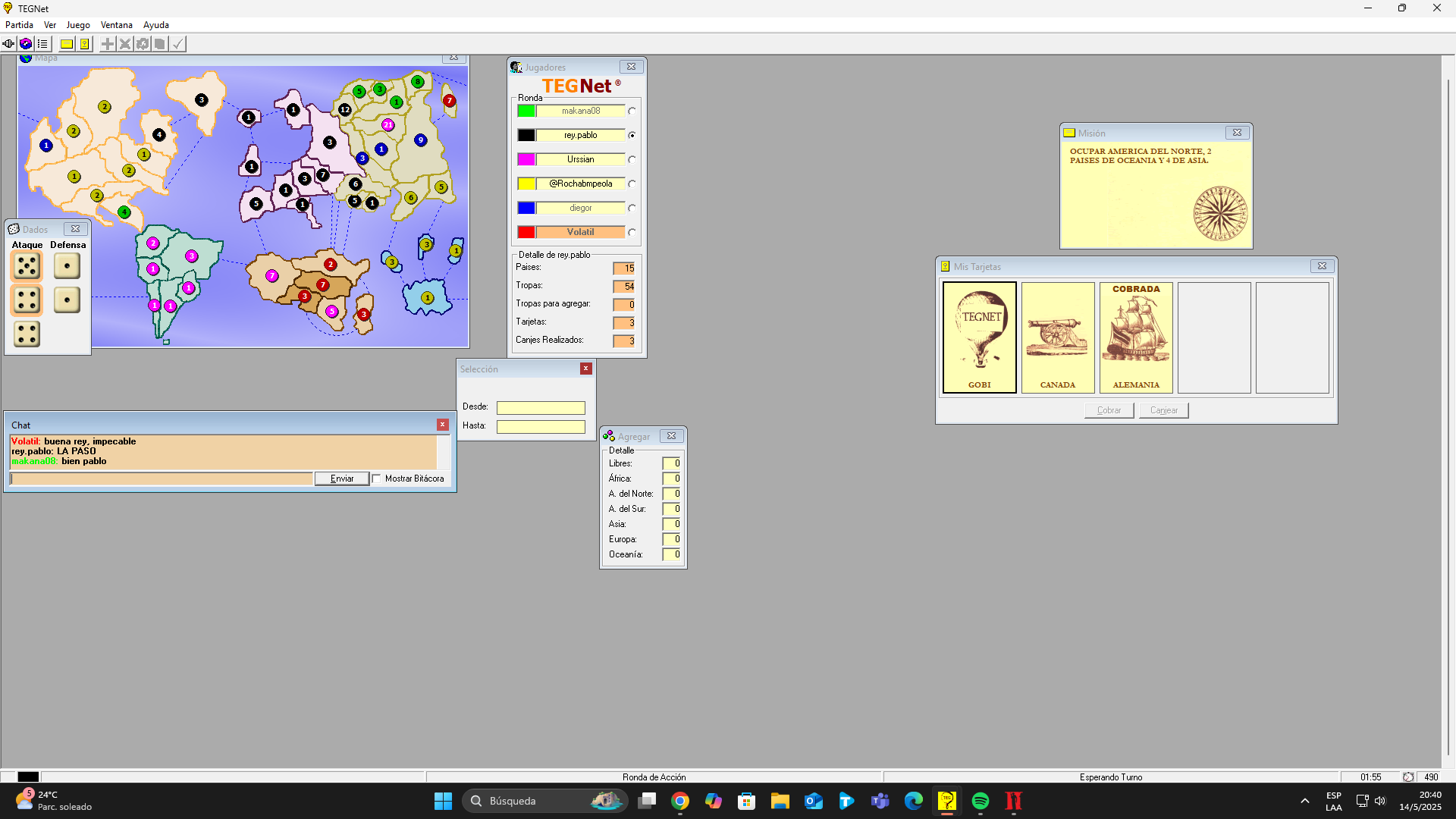This screenshot has width=1456, height=819.
Task: Click the Dados window dice icon
Action: tap(14, 229)
